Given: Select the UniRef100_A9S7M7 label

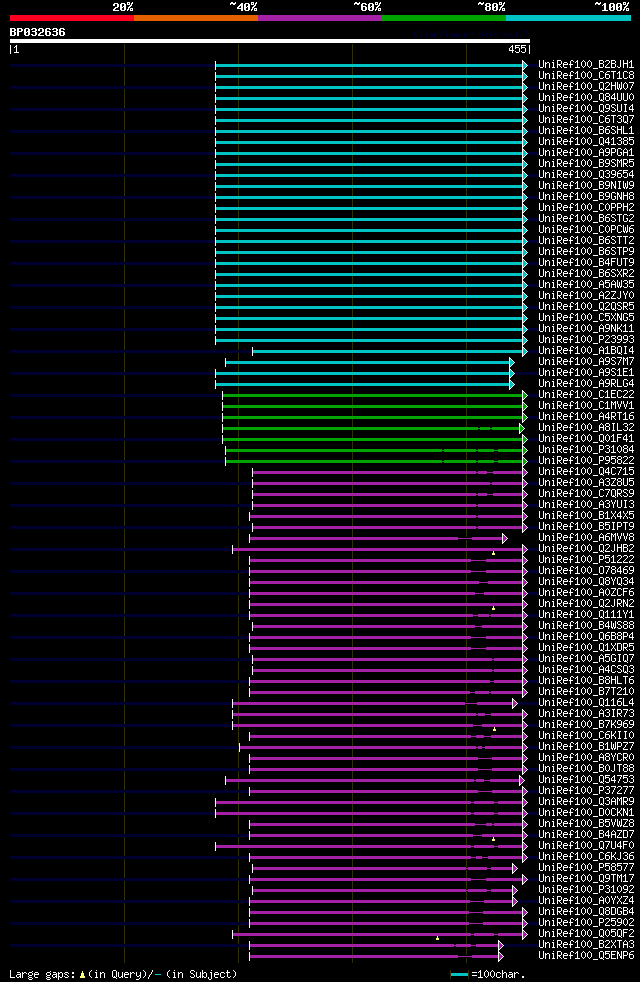Looking at the screenshot, I should point(586,361).
